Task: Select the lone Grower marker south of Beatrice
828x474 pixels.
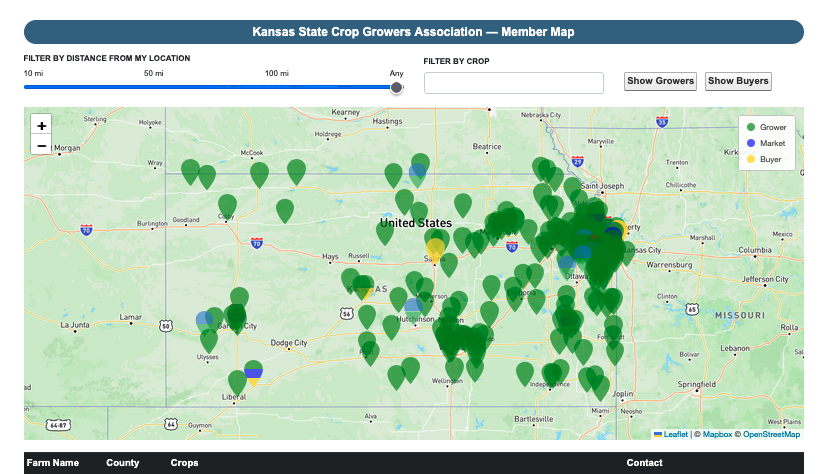Action: (463, 205)
